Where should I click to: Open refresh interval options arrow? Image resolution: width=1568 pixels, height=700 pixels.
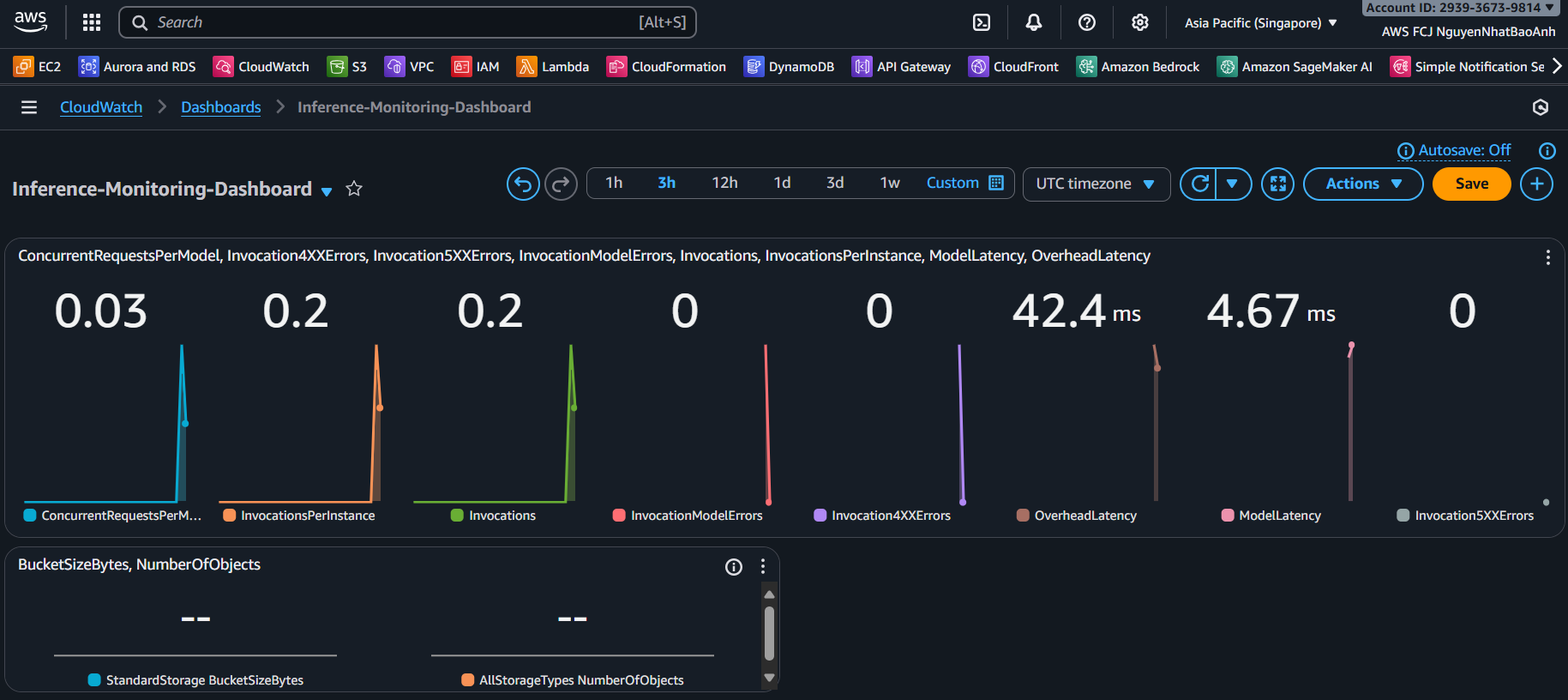(x=1233, y=184)
